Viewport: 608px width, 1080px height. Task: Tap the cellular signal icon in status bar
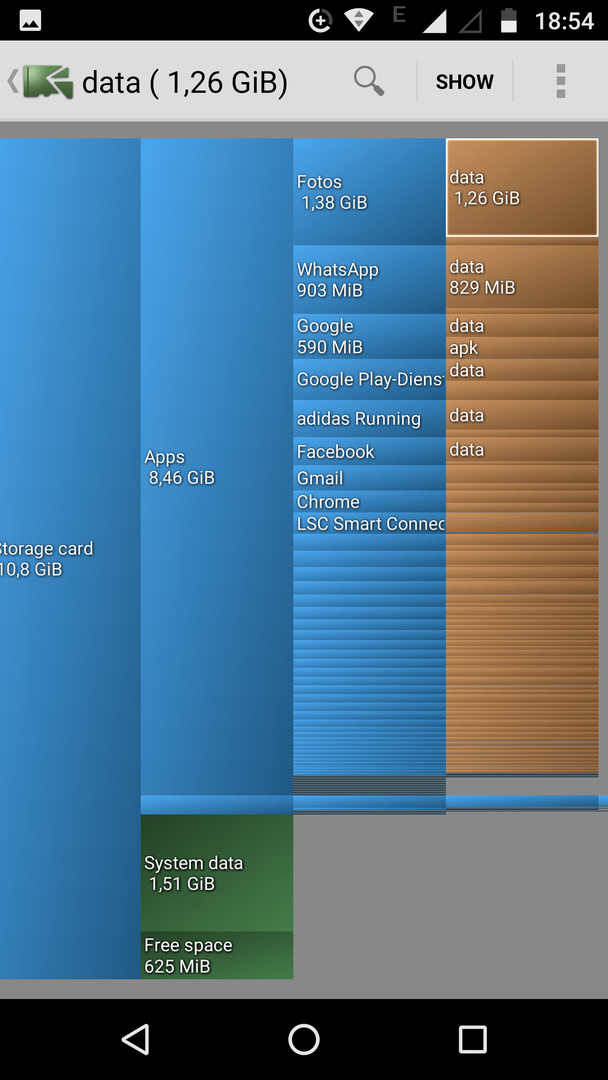click(434, 21)
